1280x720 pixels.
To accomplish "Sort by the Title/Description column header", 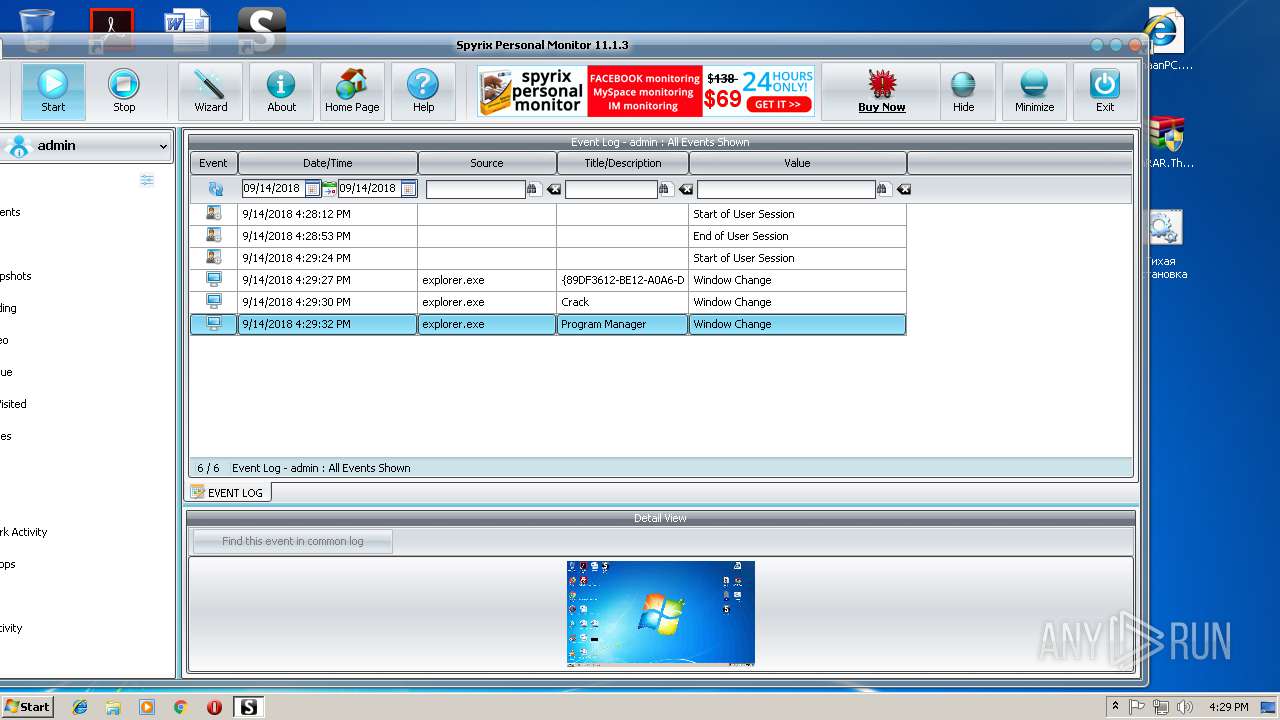I will click(623, 163).
